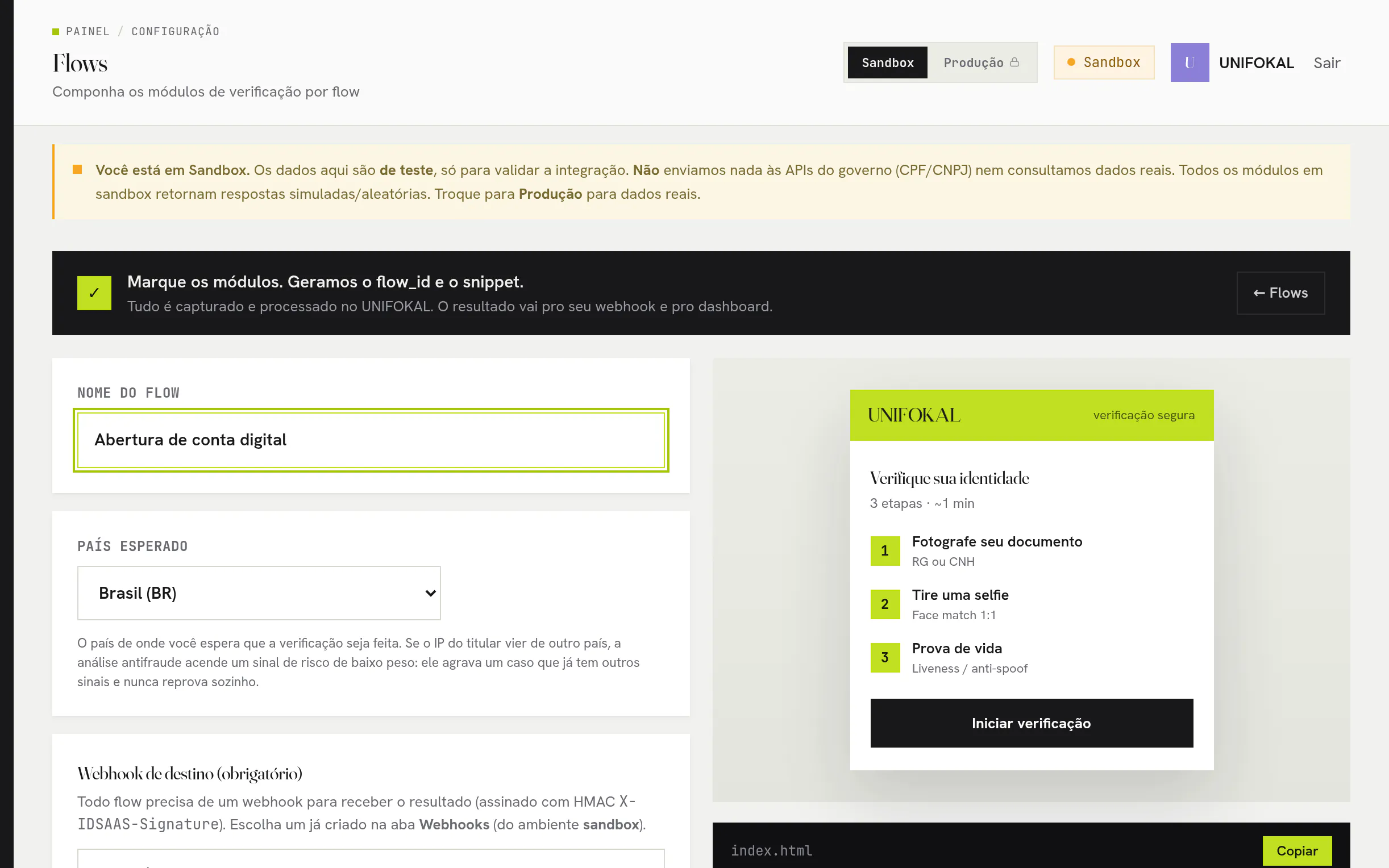Open the purple U avatar
This screenshot has width=1389, height=868.
point(1190,62)
